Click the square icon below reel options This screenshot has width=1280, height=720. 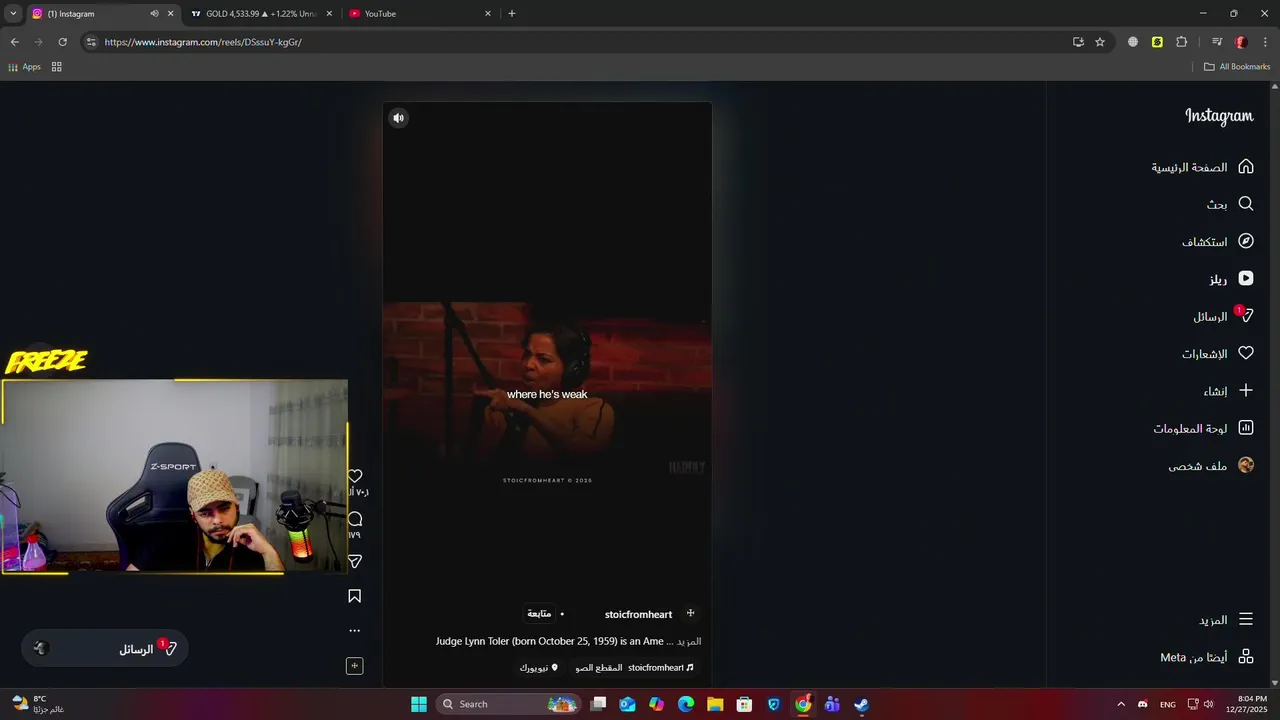(355, 666)
